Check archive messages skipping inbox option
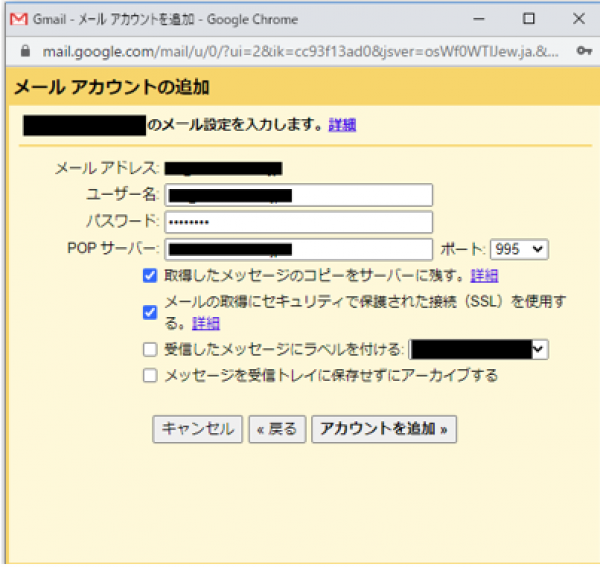The image size is (600, 567). (x=150, y=376)
